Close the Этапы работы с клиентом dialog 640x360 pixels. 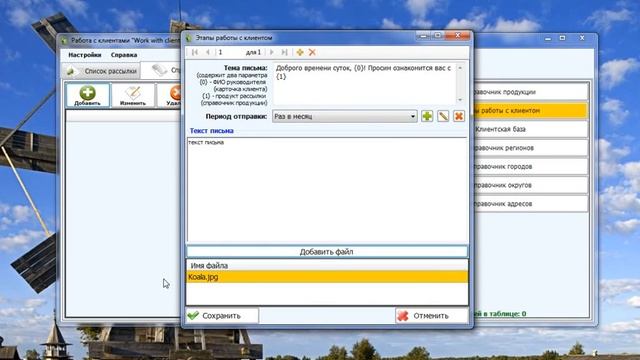[x=458, y=36]
